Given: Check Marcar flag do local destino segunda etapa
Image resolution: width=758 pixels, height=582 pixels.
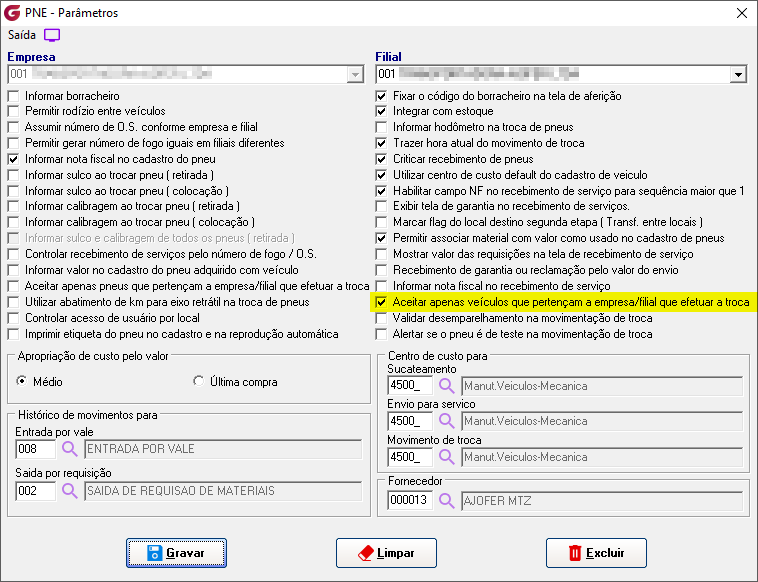Looking at the screenshot, I should (x=381, y=222).
